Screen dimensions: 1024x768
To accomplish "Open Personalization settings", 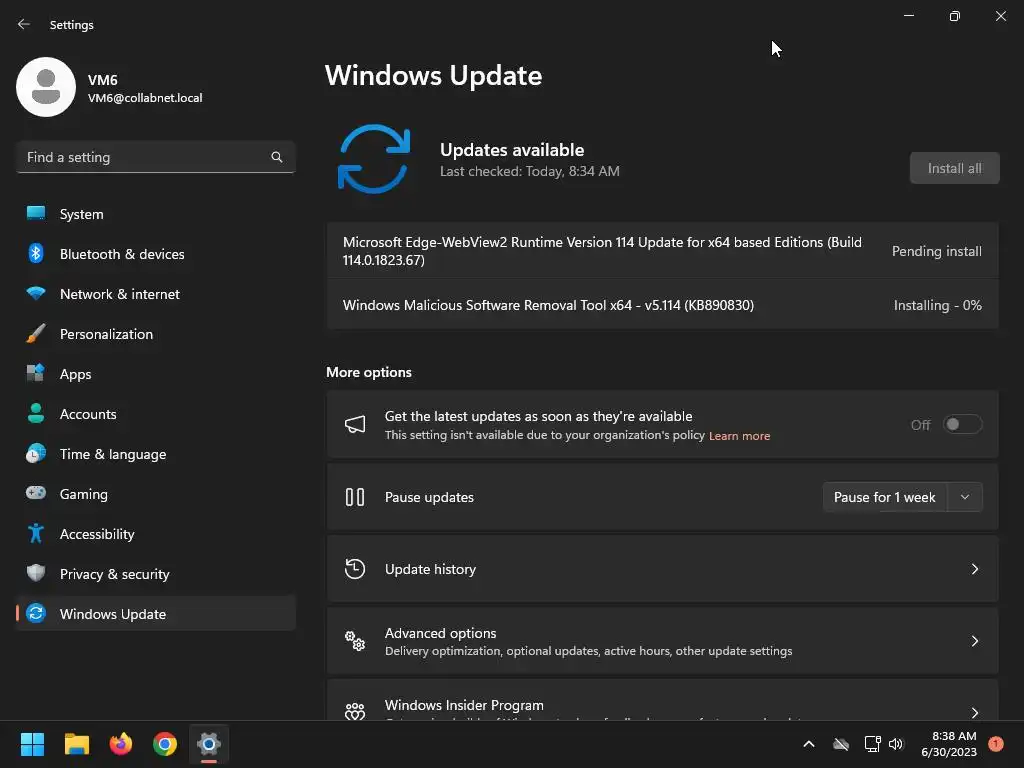I will (x=155, y=334).
